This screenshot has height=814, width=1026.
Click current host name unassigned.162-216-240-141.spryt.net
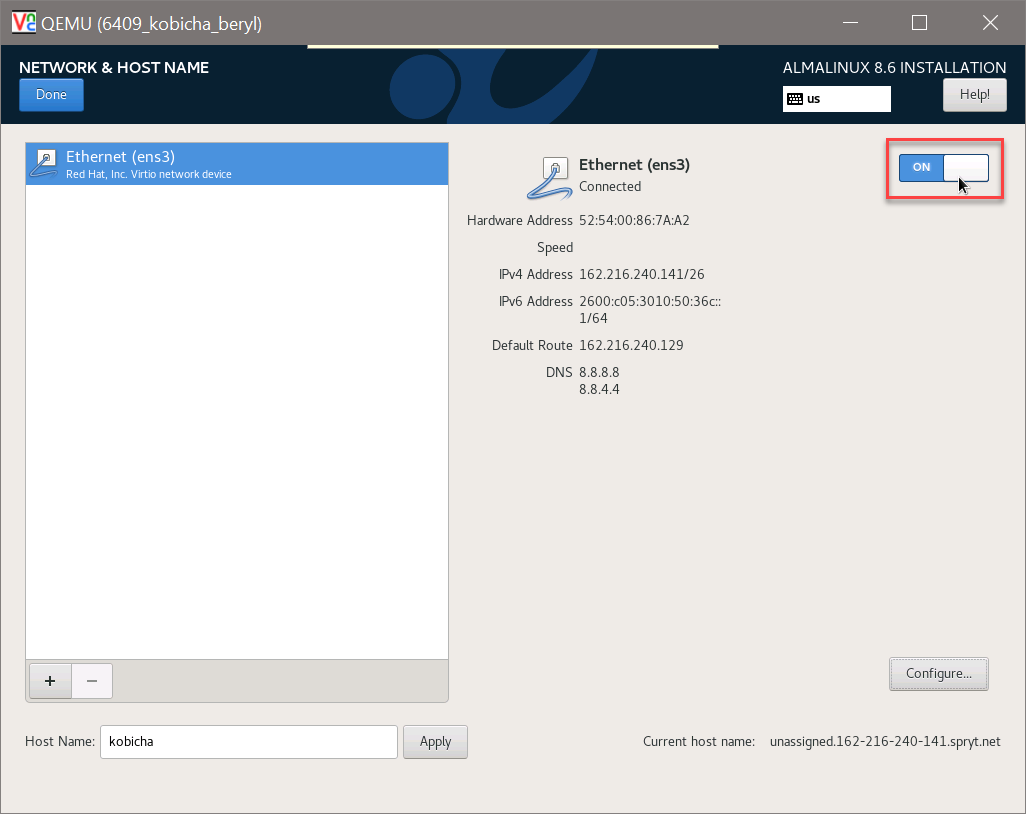point(885,742)
